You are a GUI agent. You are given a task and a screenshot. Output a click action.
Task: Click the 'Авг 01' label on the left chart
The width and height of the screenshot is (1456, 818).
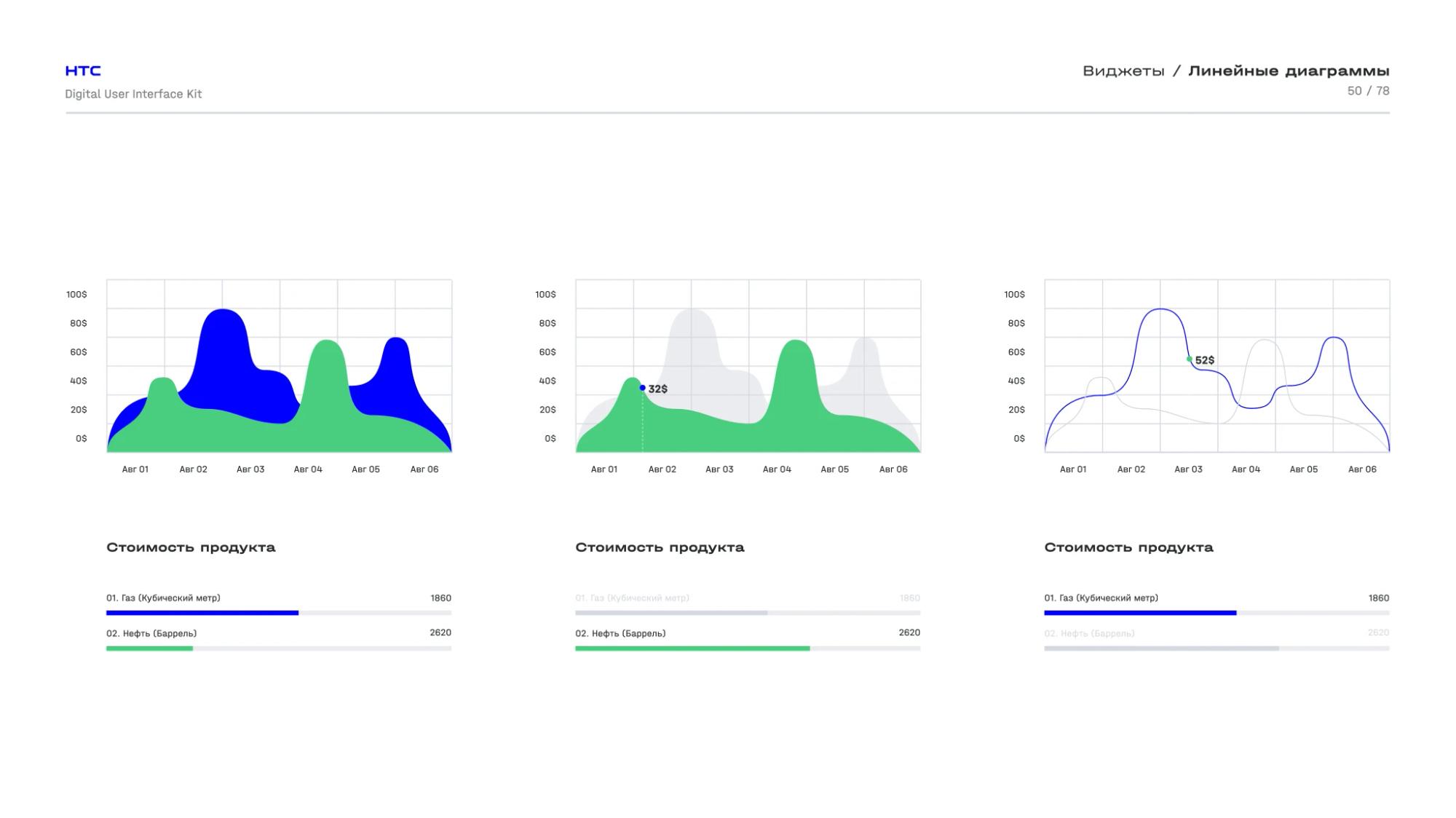tap(135, 469)
